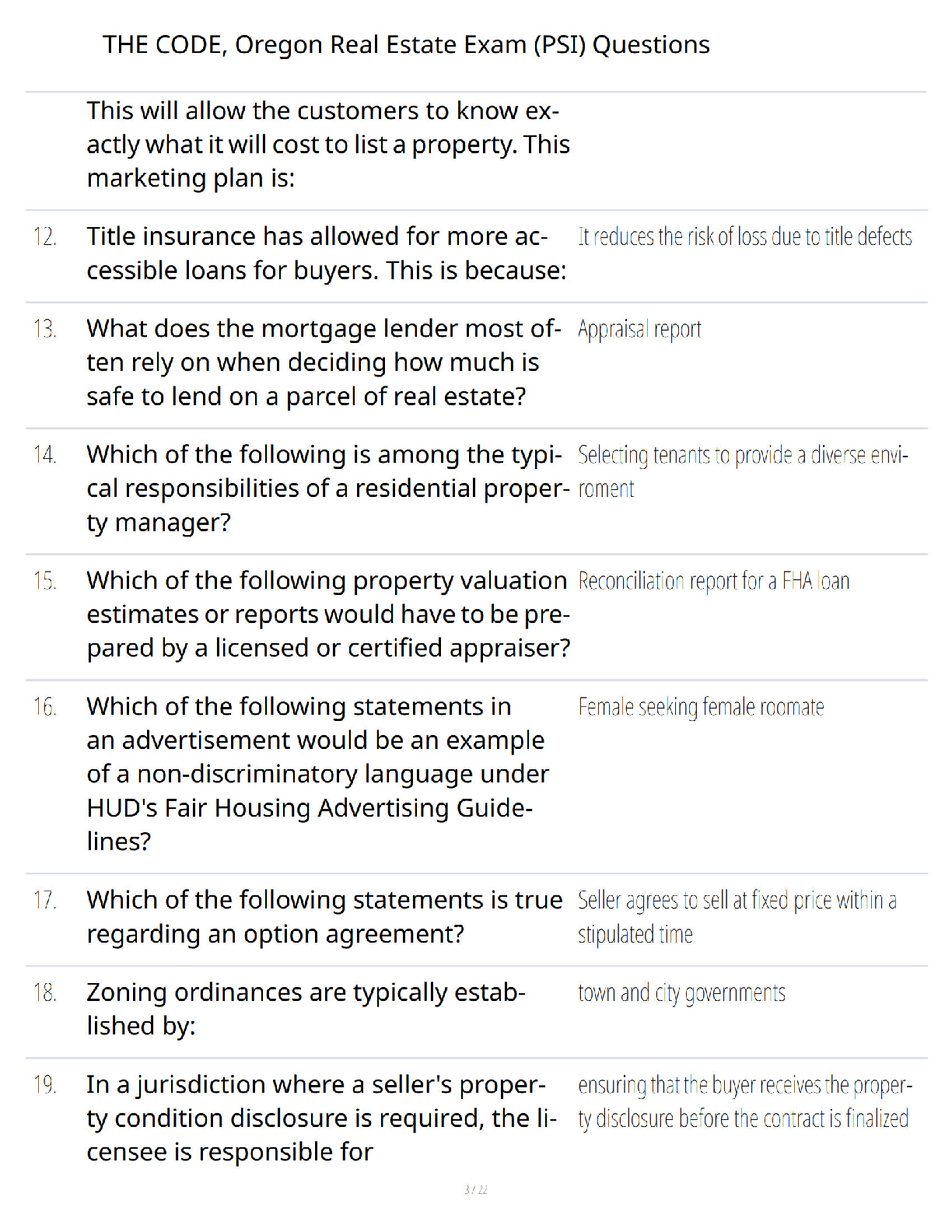Click 'town and city governments' answer

tap(681, 993)
